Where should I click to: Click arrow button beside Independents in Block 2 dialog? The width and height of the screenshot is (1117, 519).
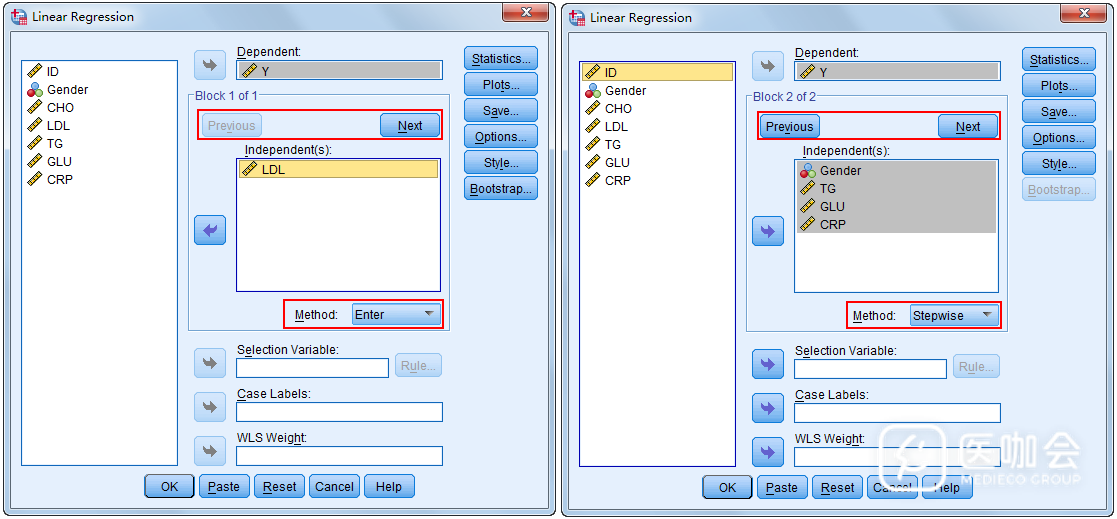coord(767,231)
